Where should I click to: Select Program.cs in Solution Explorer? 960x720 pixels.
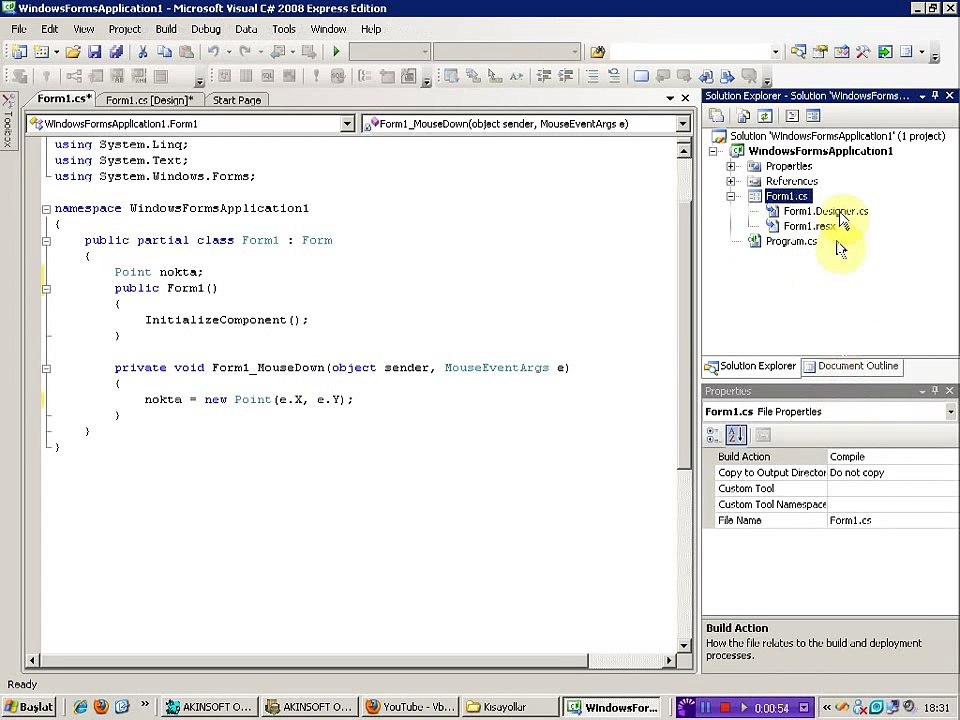[791, 241]
